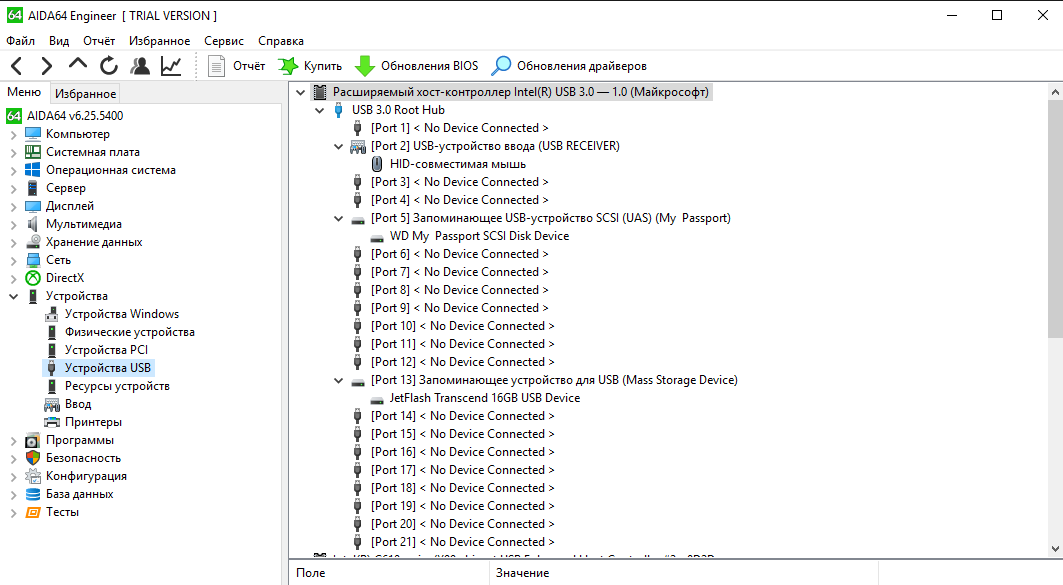Image resolution: width=1063 pixels, height=585 pixels.
Task: Select Устройства Windows in the tree
Action: coord(122,314)
